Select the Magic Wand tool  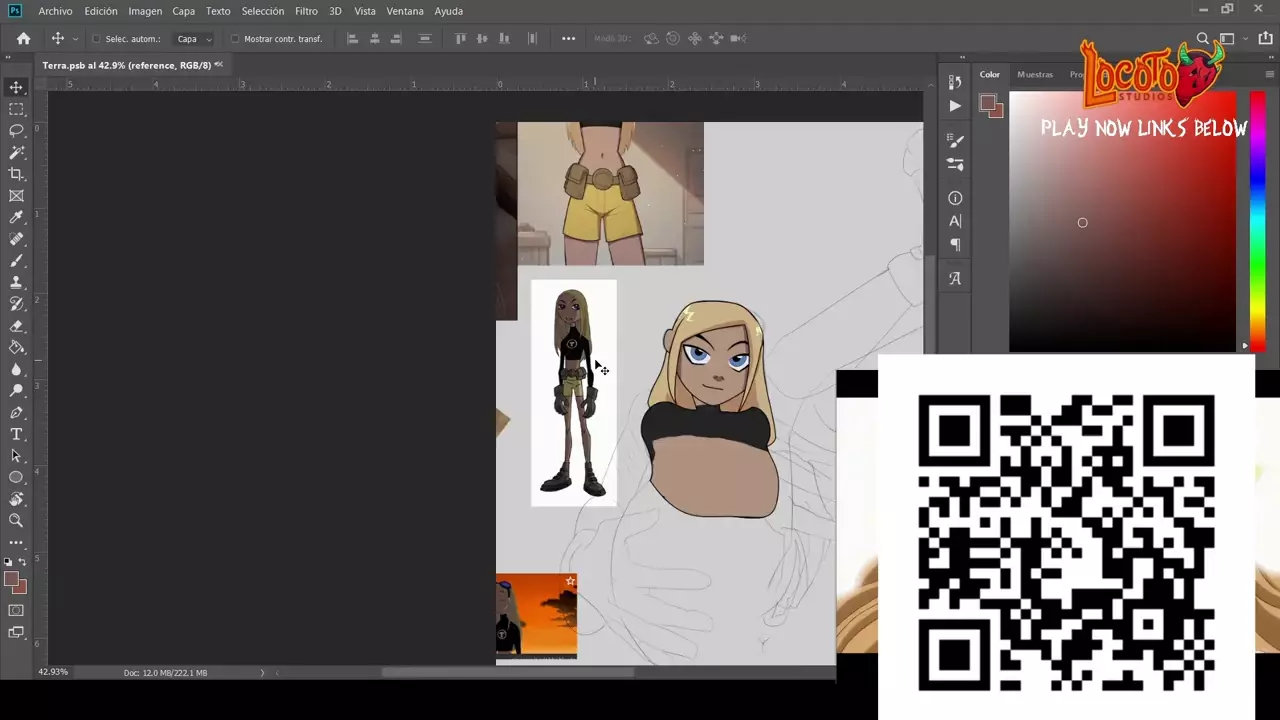(16, 153)
